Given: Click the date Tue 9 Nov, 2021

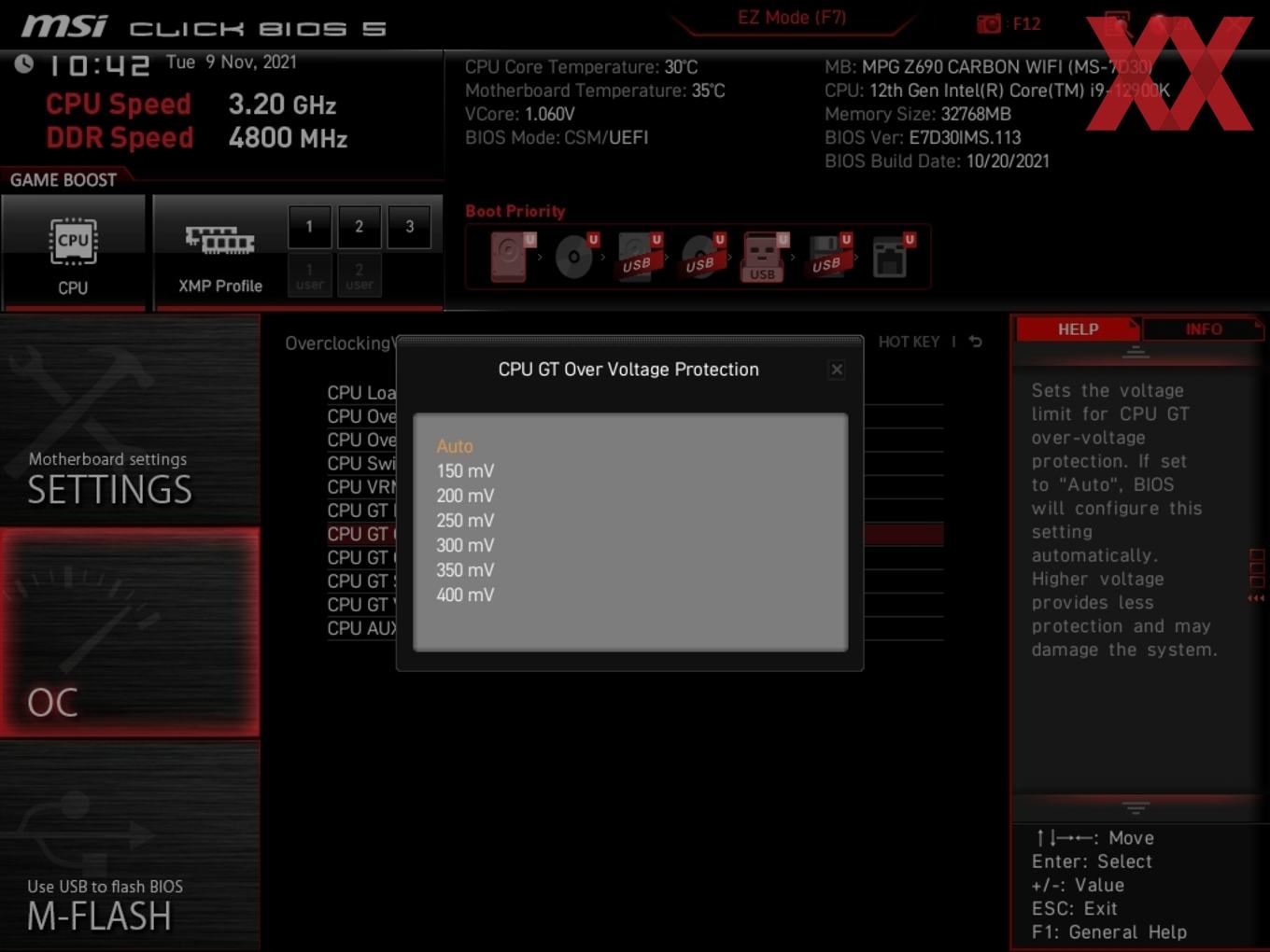Looking at the screenshot, I should coord(232,63).
